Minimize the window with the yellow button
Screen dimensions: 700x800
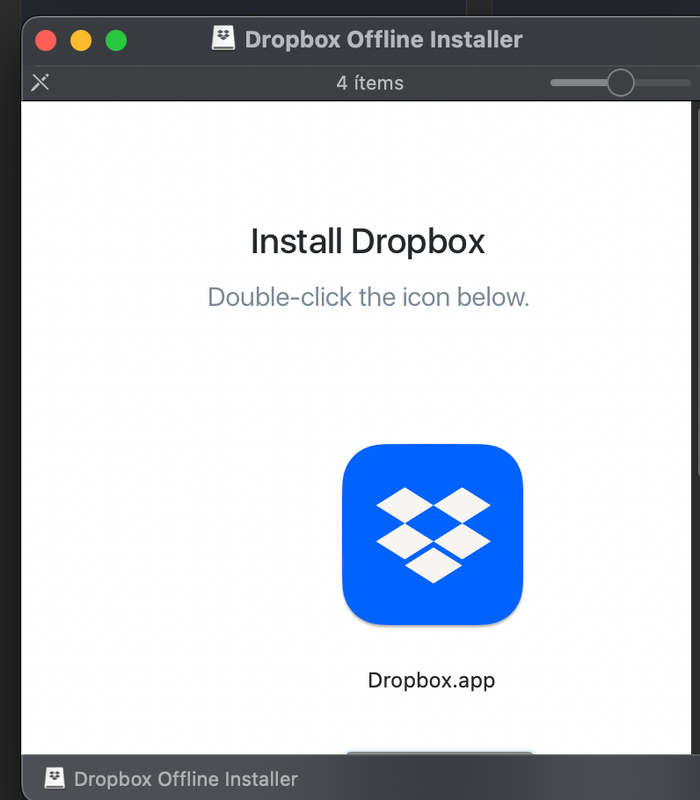(x=81, y=40)
